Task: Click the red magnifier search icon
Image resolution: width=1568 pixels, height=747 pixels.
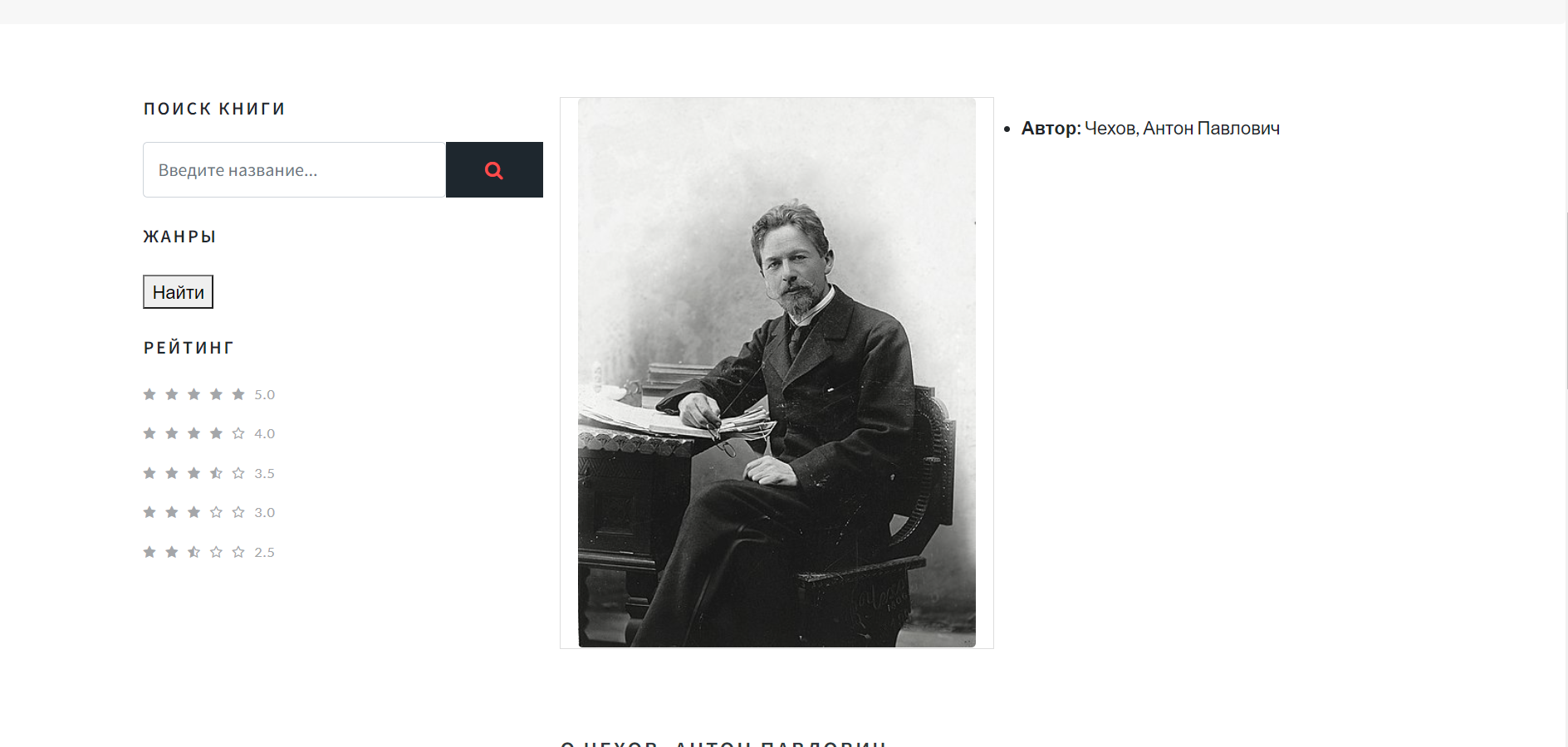Action: pyautogui.click(x=494, y=170)
